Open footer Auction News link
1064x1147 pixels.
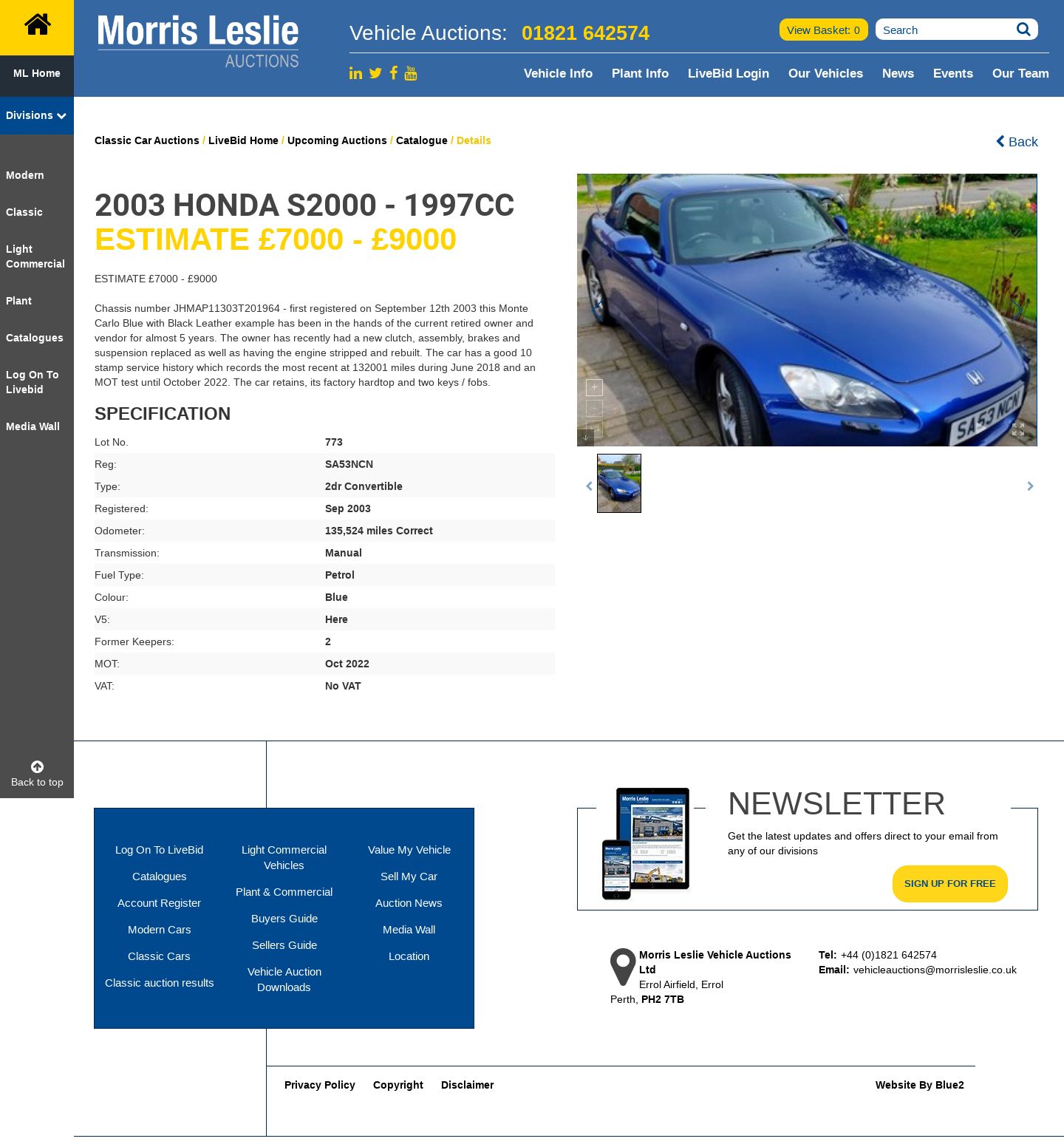coord(409,903)
